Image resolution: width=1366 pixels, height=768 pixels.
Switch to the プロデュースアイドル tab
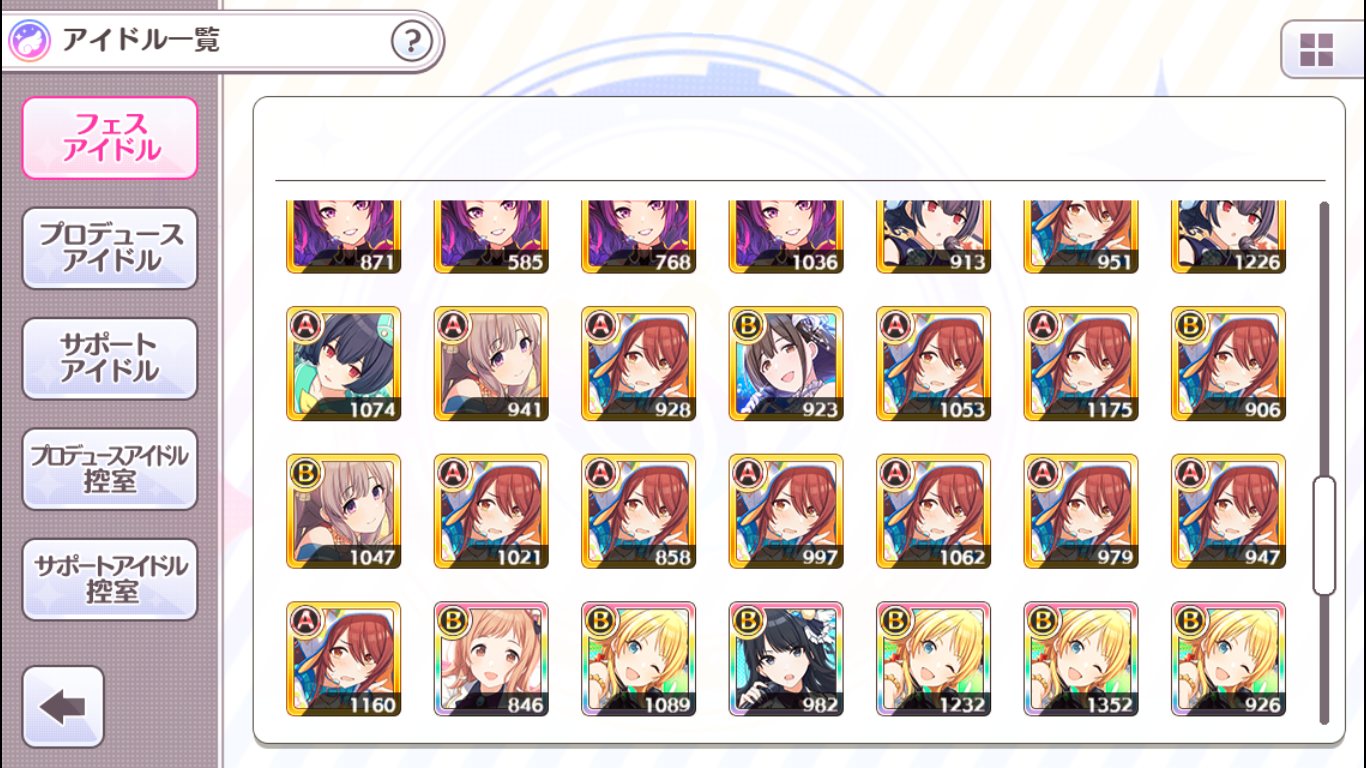[110, 248]
